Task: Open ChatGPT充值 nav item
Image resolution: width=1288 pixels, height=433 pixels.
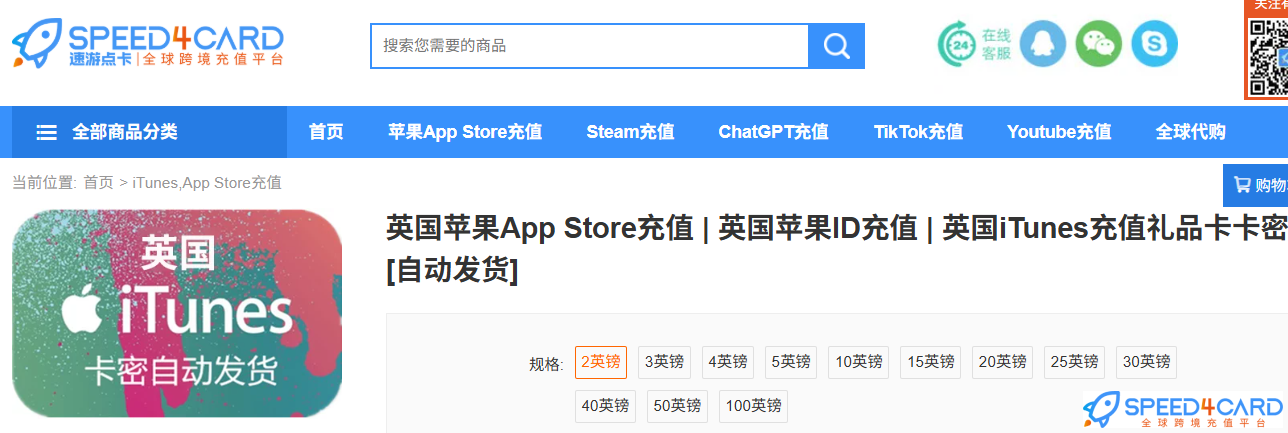Action: click(x=773, y=132)
